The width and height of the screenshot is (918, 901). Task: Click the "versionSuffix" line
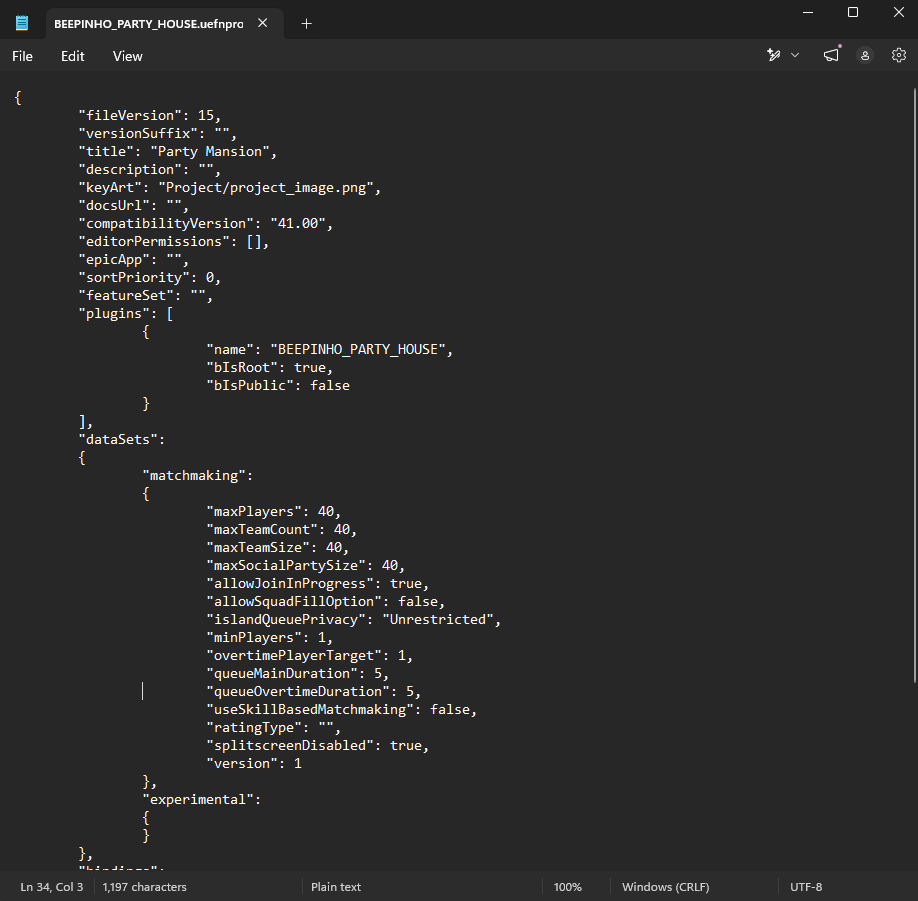(x=157, y=133)
